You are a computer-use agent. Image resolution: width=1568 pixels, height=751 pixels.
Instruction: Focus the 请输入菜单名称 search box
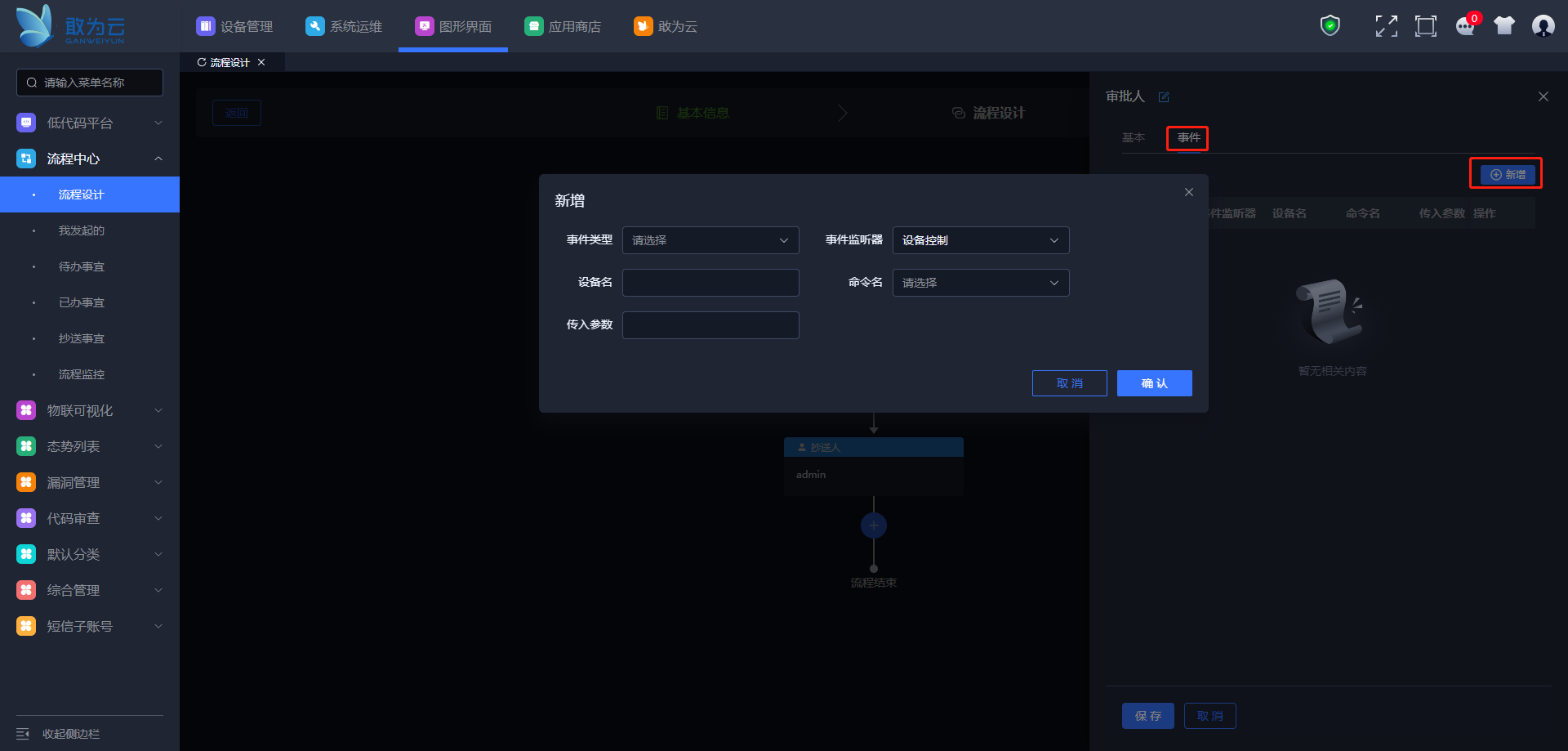[90, 83]
